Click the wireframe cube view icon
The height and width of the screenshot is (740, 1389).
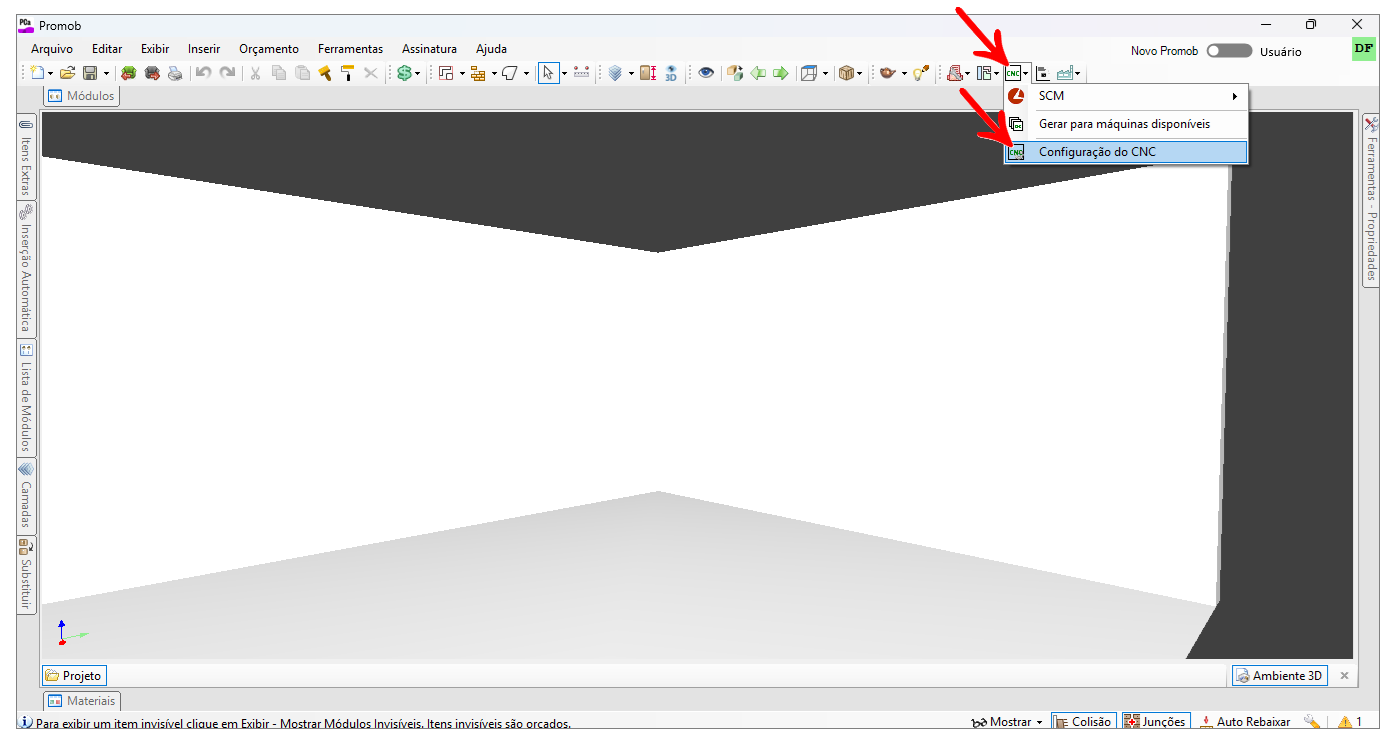(x=809, y=73)
